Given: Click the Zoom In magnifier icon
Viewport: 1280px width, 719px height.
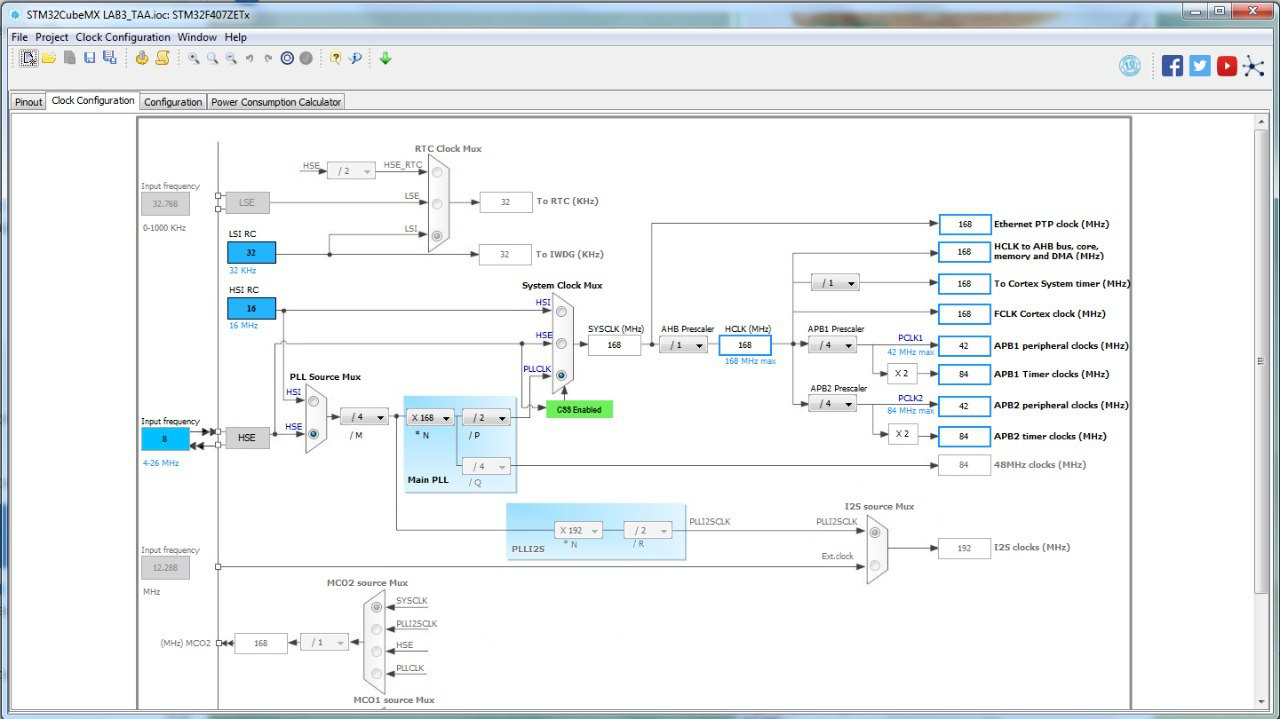Looking at the screenshot, I should tap(194, 58).
